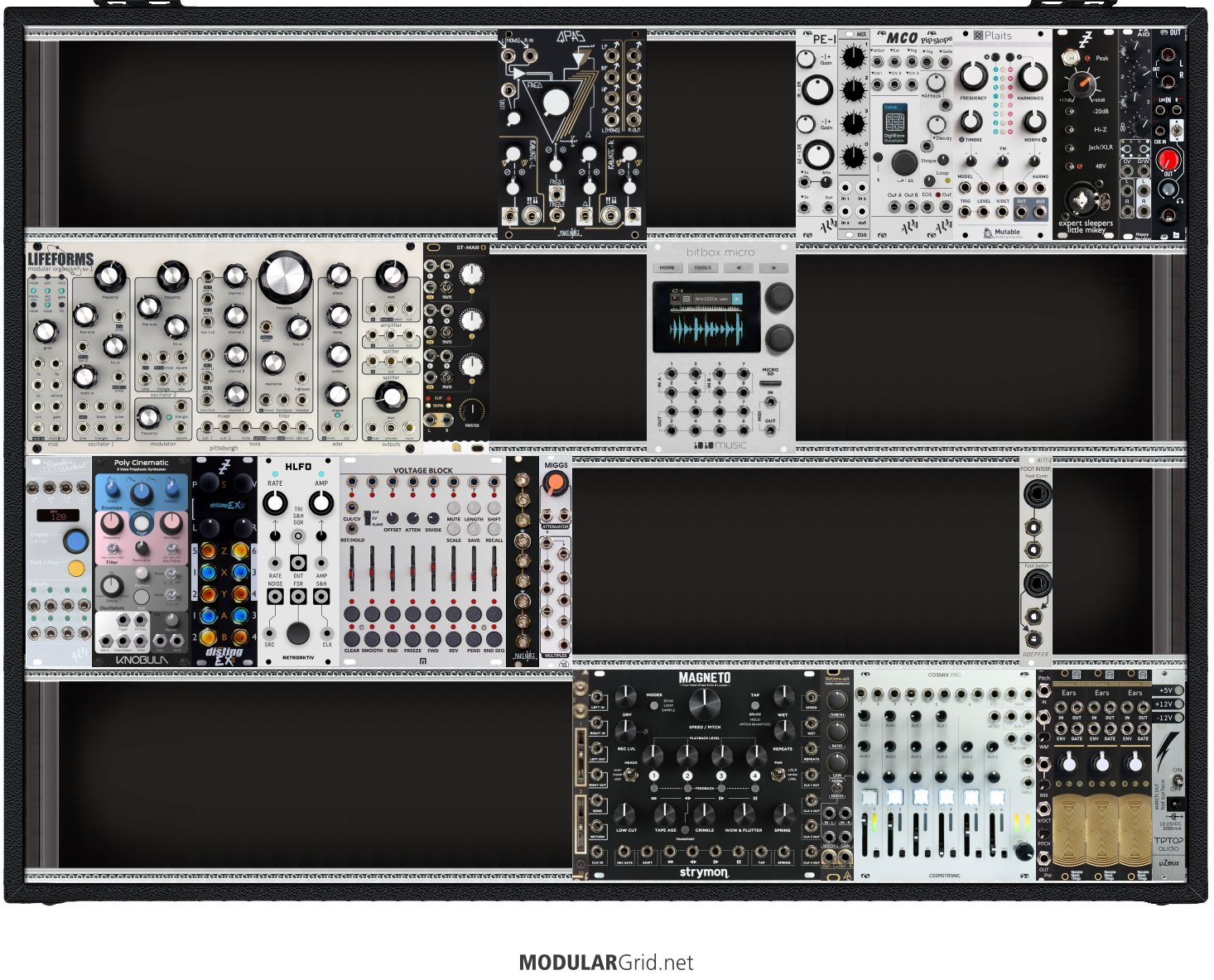Click the headphone level knob on the Out module
The height and width of the screenshot is (980, 1214).
1168,190
